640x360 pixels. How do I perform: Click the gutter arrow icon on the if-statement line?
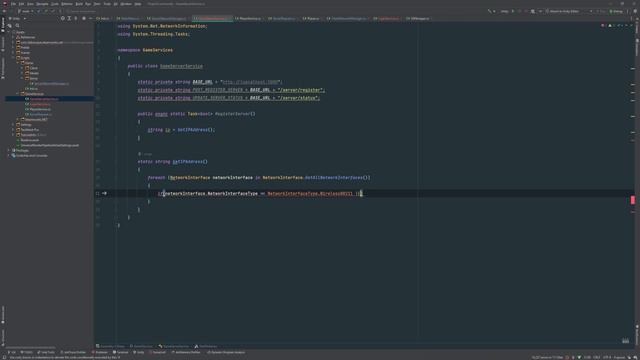[x=104, y=193]
